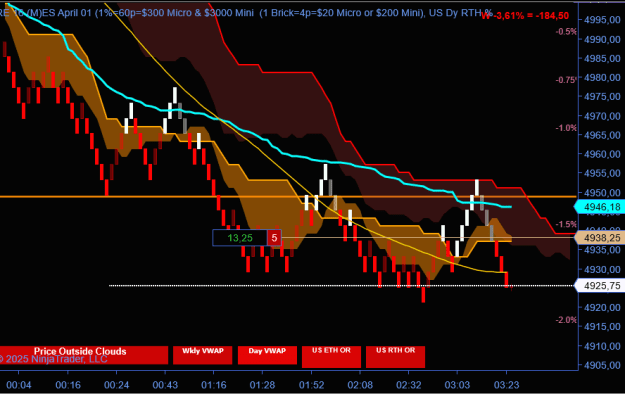The image size is (625, 394).
Task: Click the 4950,00 price axis label
Action: (602, 193)
